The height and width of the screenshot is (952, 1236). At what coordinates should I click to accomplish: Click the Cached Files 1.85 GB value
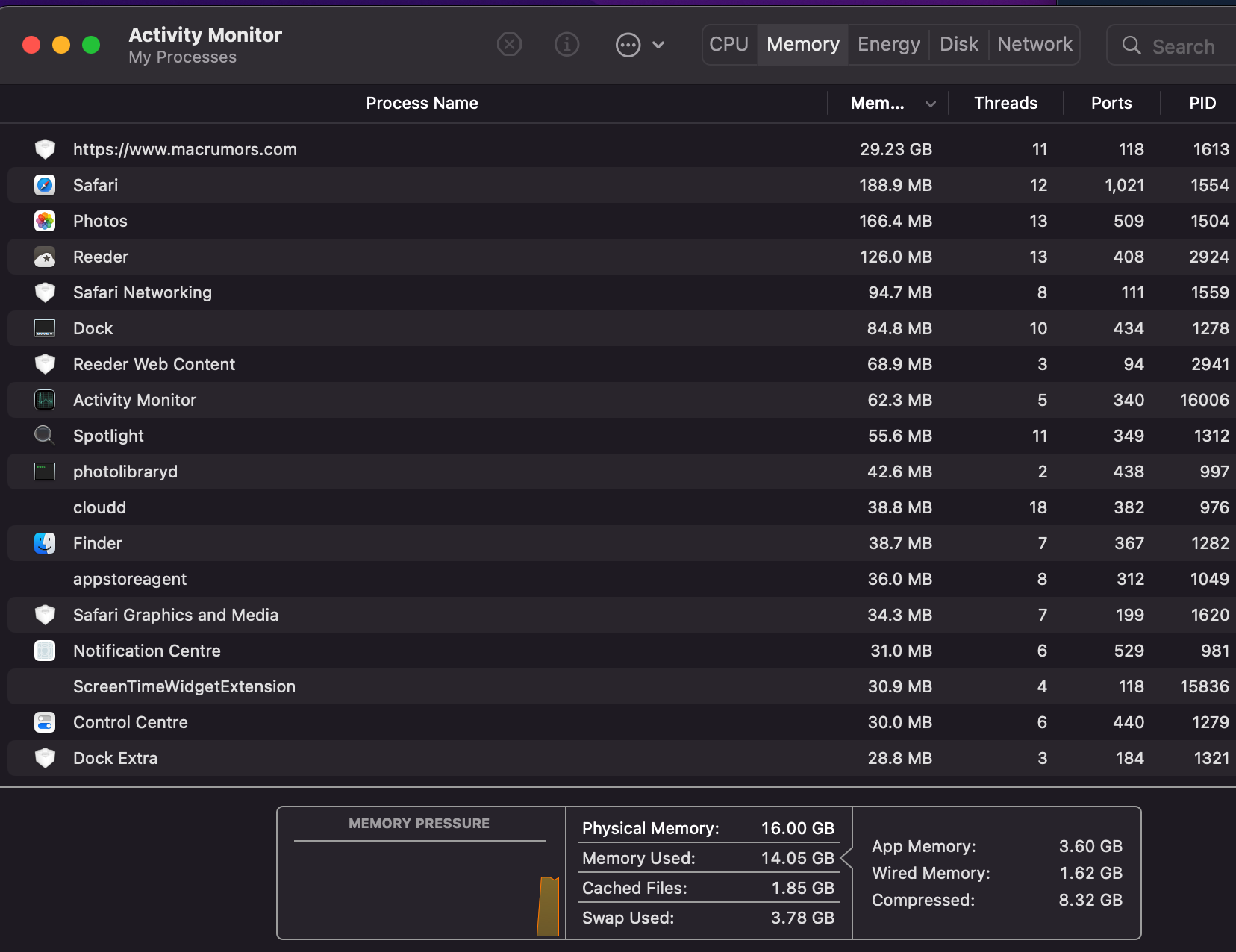802,888
